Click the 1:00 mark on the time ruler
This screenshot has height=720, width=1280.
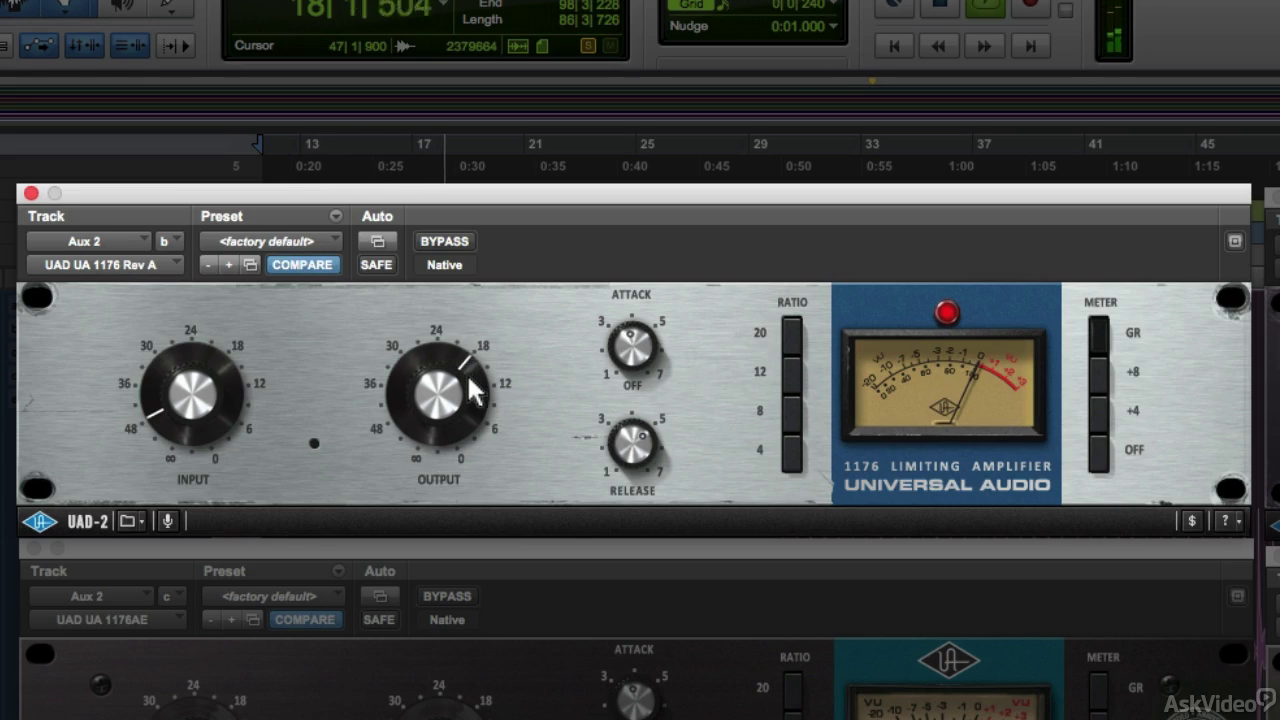(961, 166)
